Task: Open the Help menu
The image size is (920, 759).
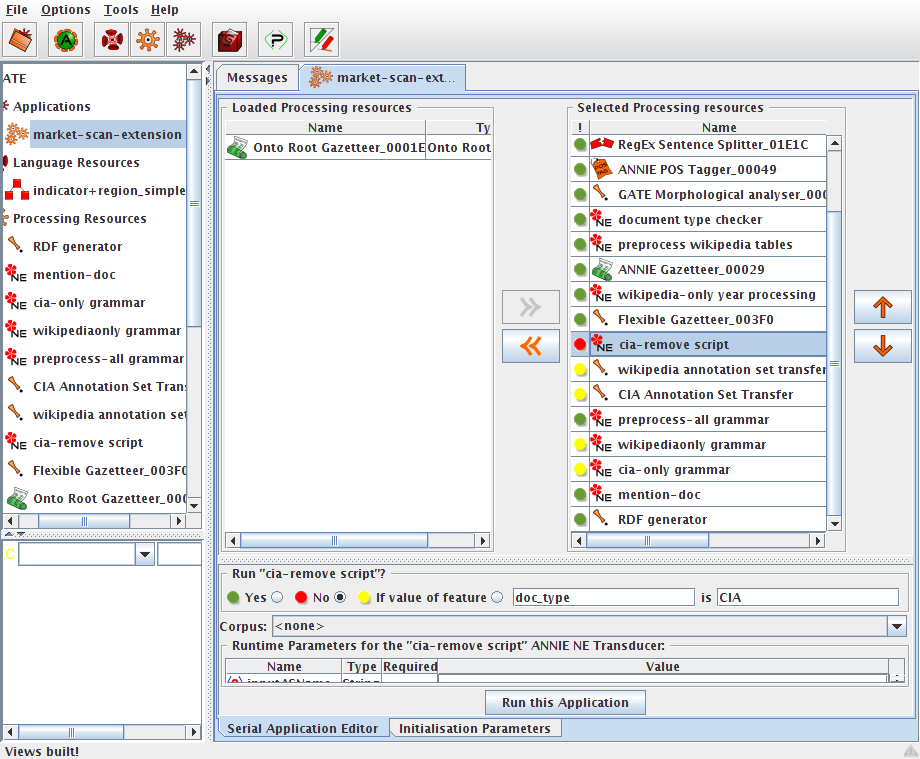Action: point(164,10)
